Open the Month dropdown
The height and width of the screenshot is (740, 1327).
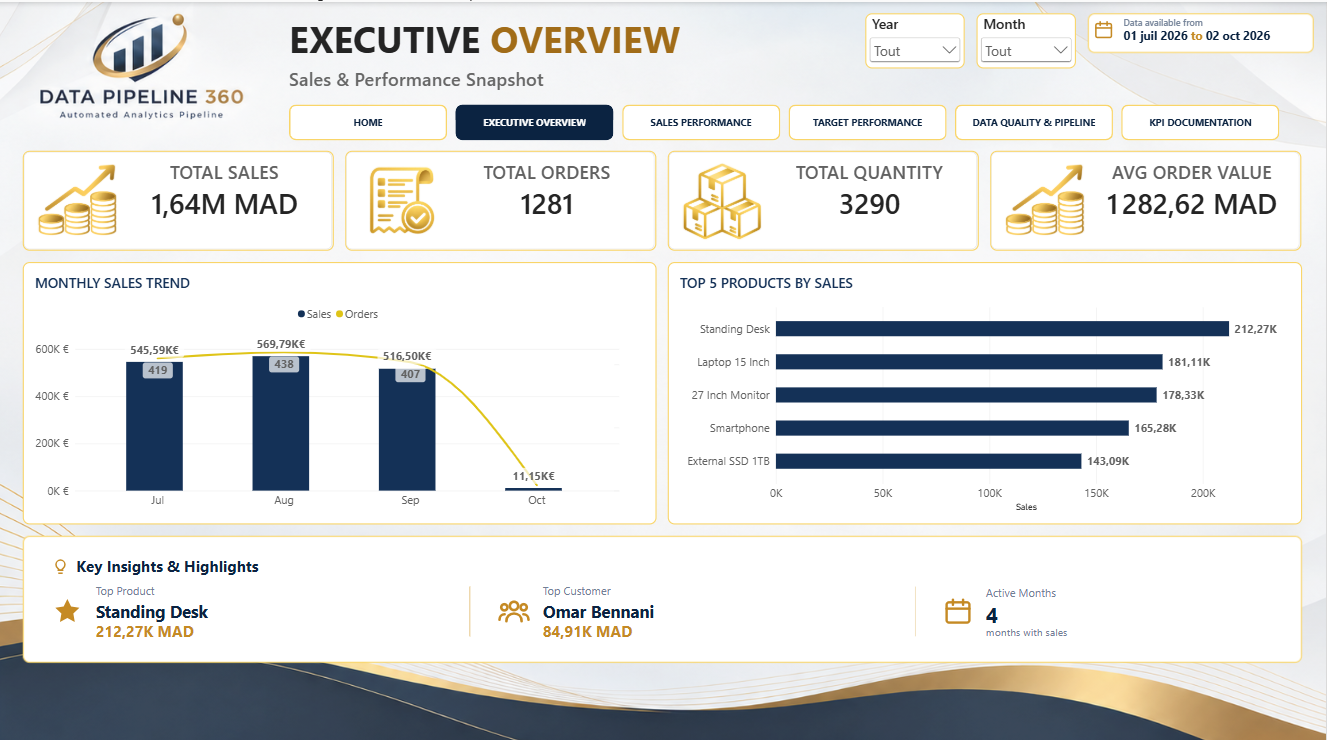pos(1026,51)
